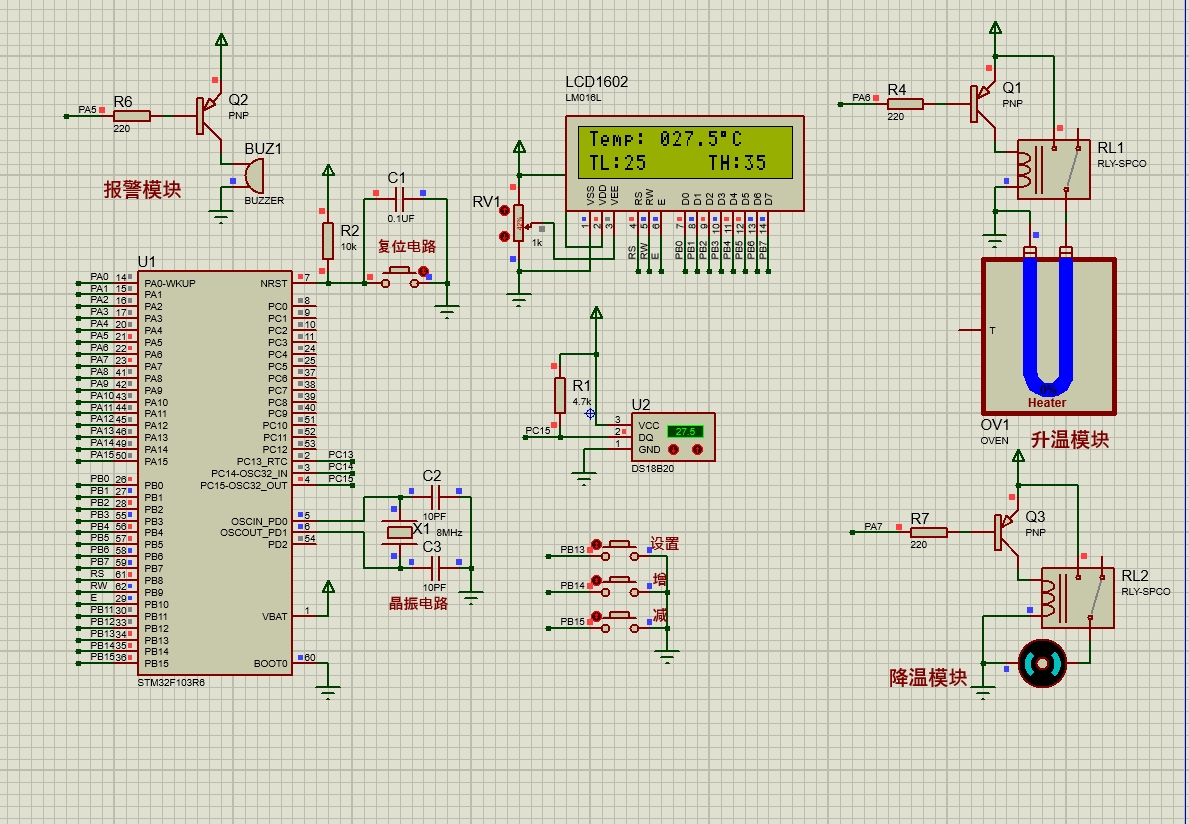Select resistor R7 near PA7
This screenshot has width=1189, height=824.
929,532
